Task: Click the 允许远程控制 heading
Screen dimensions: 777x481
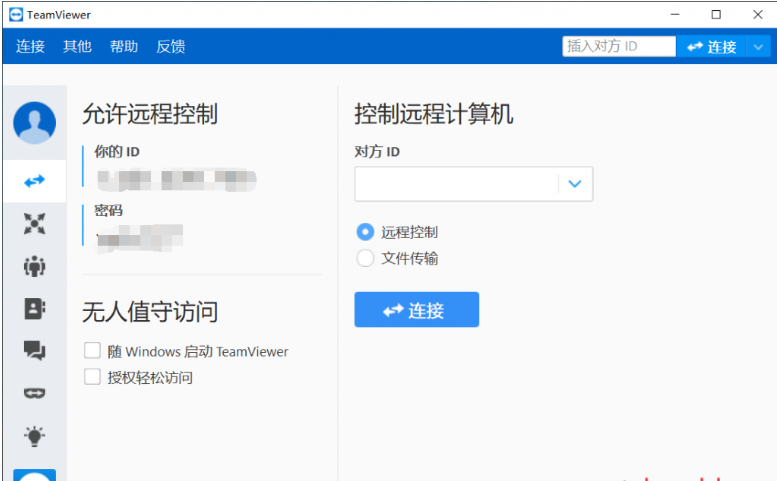Action: click(x=150, y=114)
